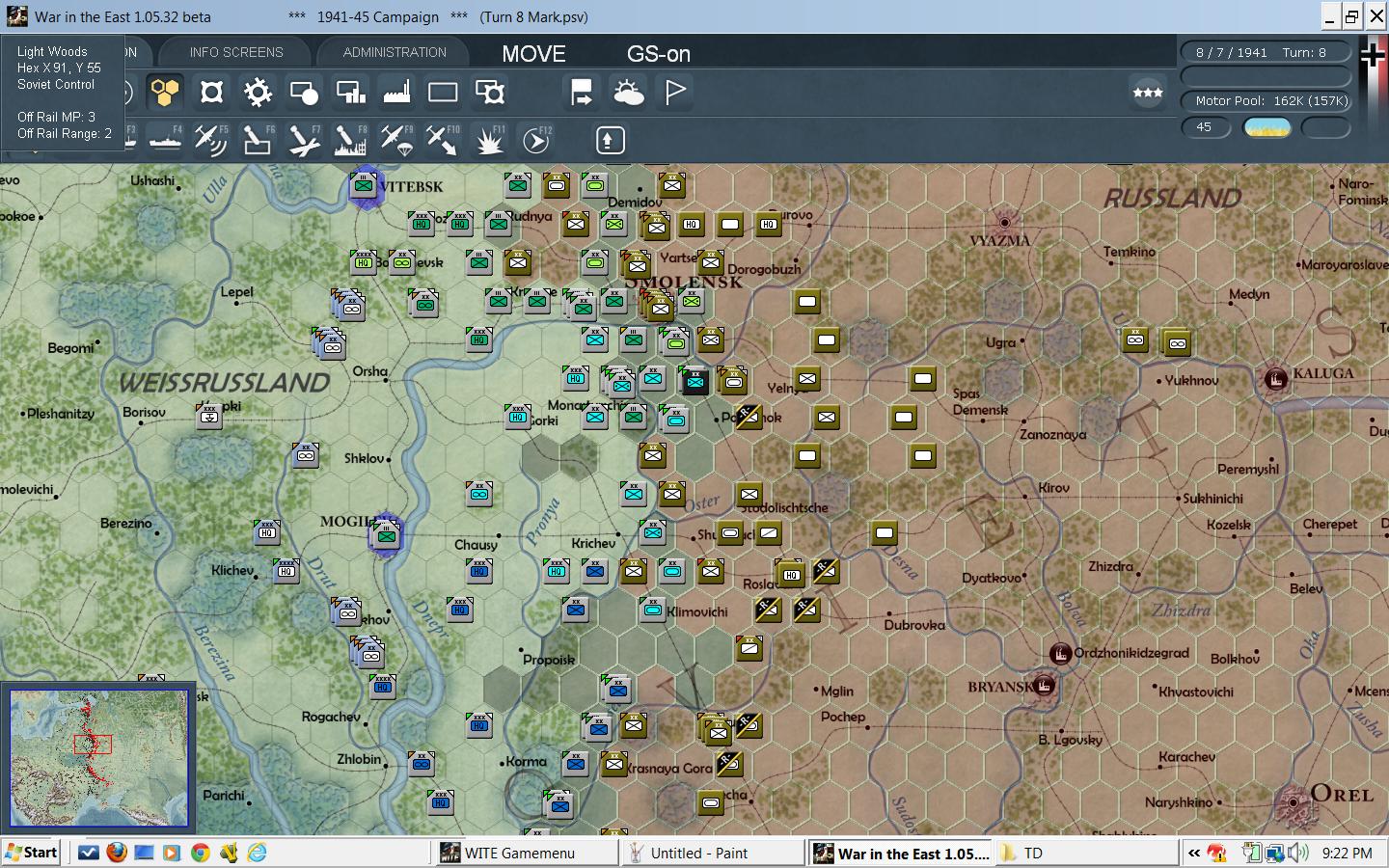
Task: Launch Chrome from quick launch
Action: pos(201,853)
